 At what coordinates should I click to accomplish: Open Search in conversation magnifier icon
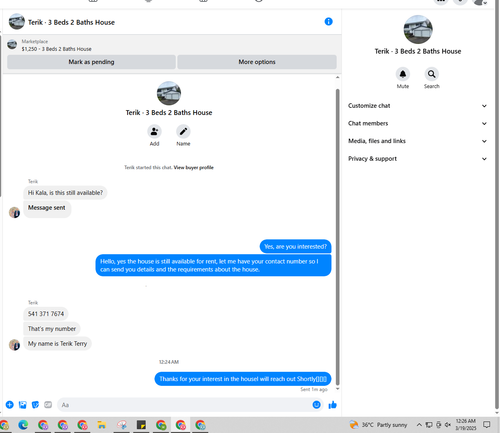coord(431,74)
